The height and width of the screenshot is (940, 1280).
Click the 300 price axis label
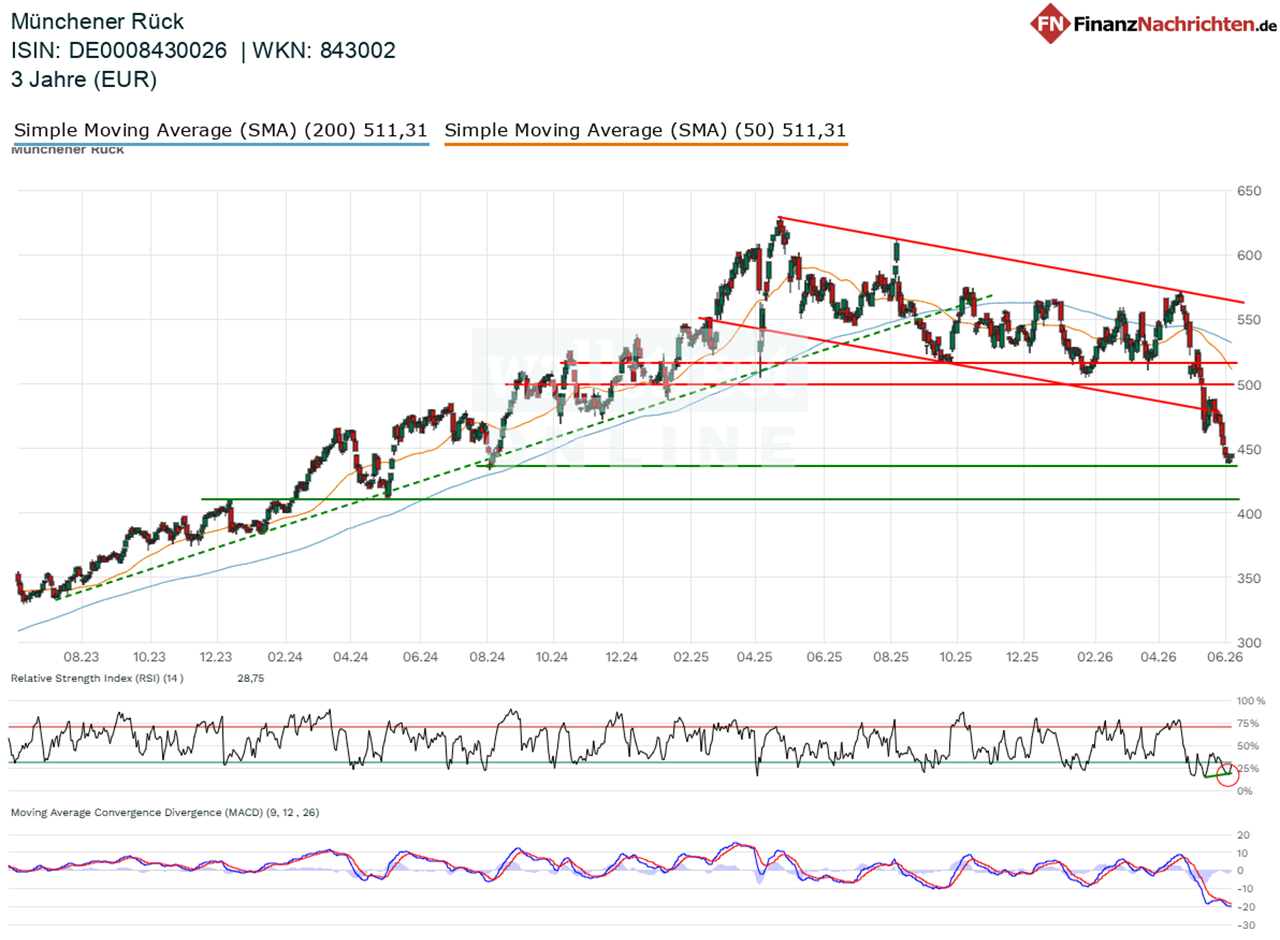click(1247, 642)
